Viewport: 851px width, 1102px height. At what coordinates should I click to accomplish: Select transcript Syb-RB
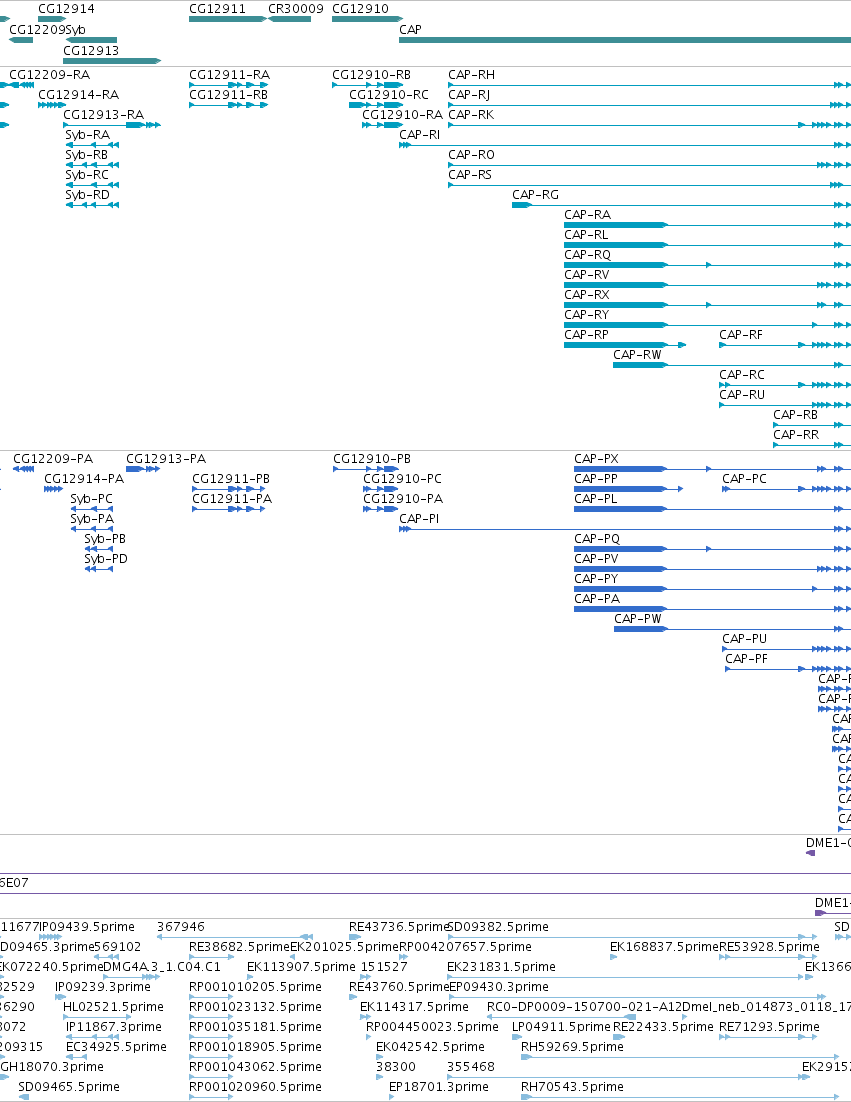click(x=87, y=155)
